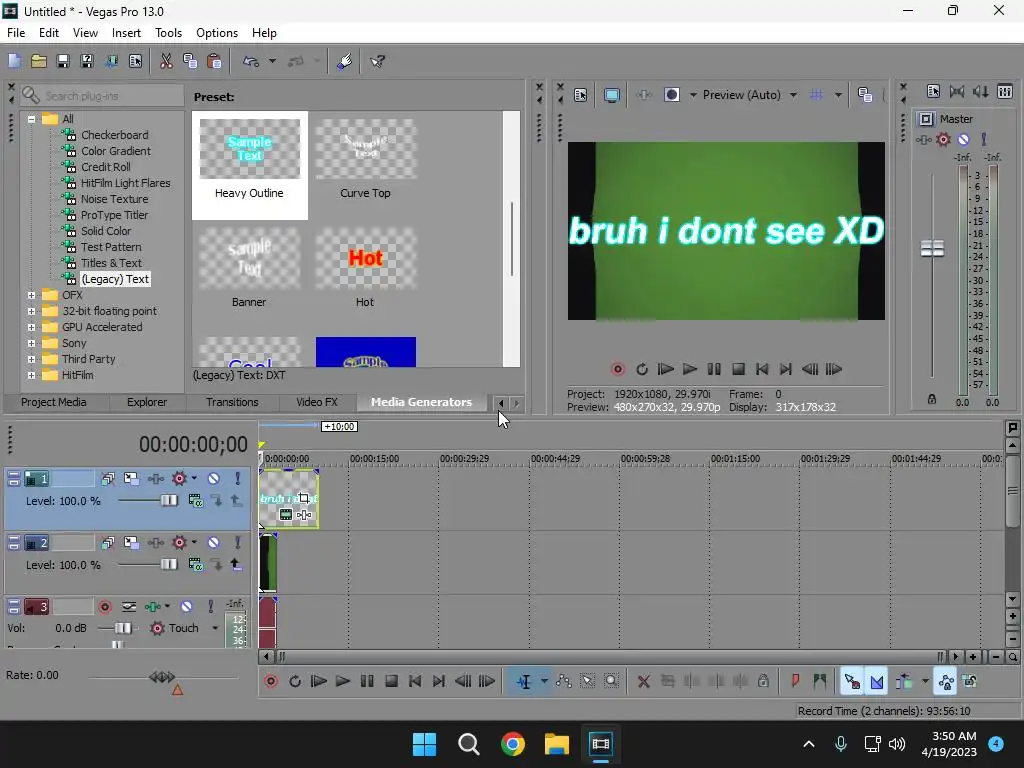Click the Track 1 Level slider
The width and height of the screenshot is (1024, 768).
168,501
